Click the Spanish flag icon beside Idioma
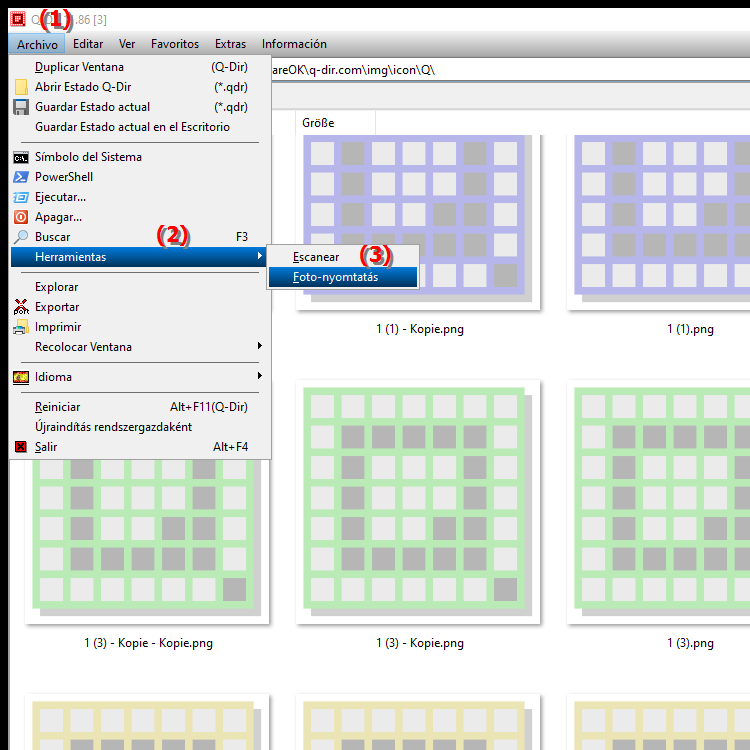 (x=21, y=377)
